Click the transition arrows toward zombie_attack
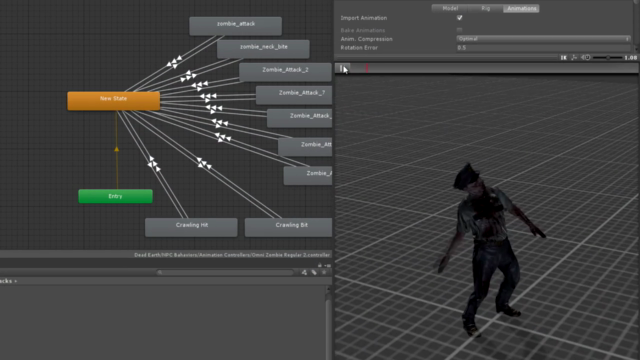Viewport: 640px width, 360px height. (x=175, y=62)
